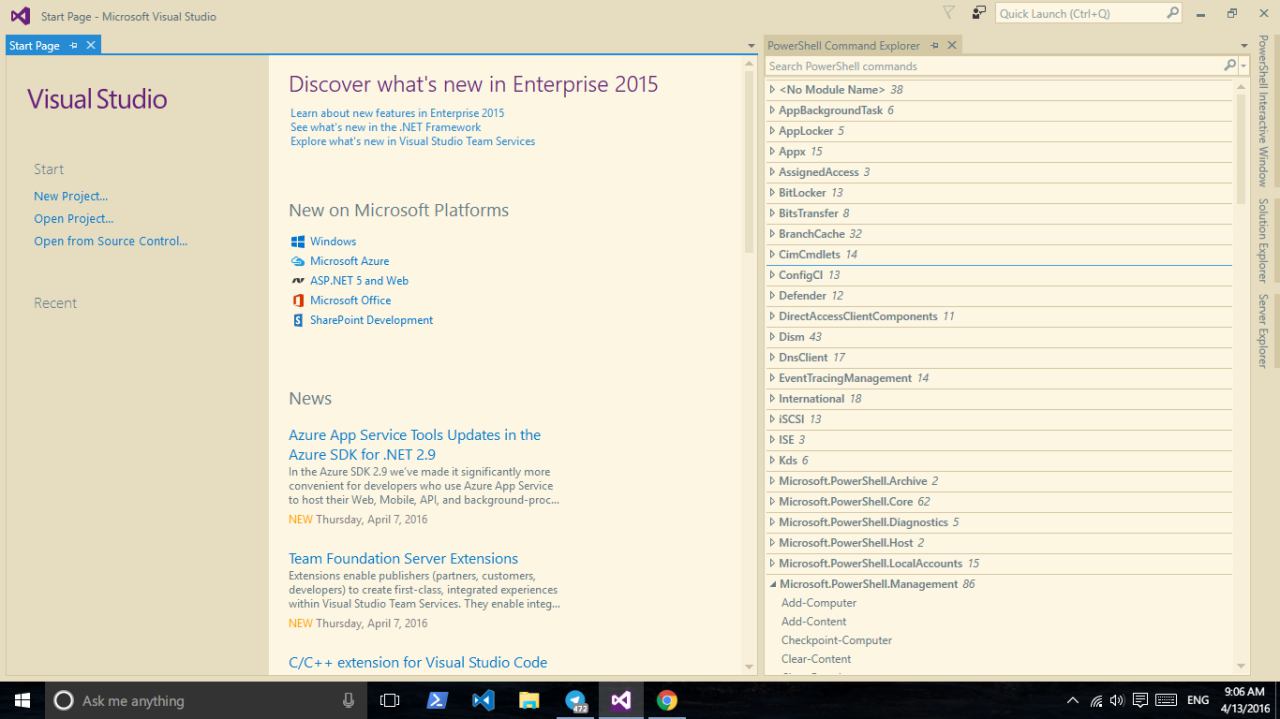The width and height of the screenshot is (1280, 719).
Task: Click Open Project link
Action: [x=74, y=218]
